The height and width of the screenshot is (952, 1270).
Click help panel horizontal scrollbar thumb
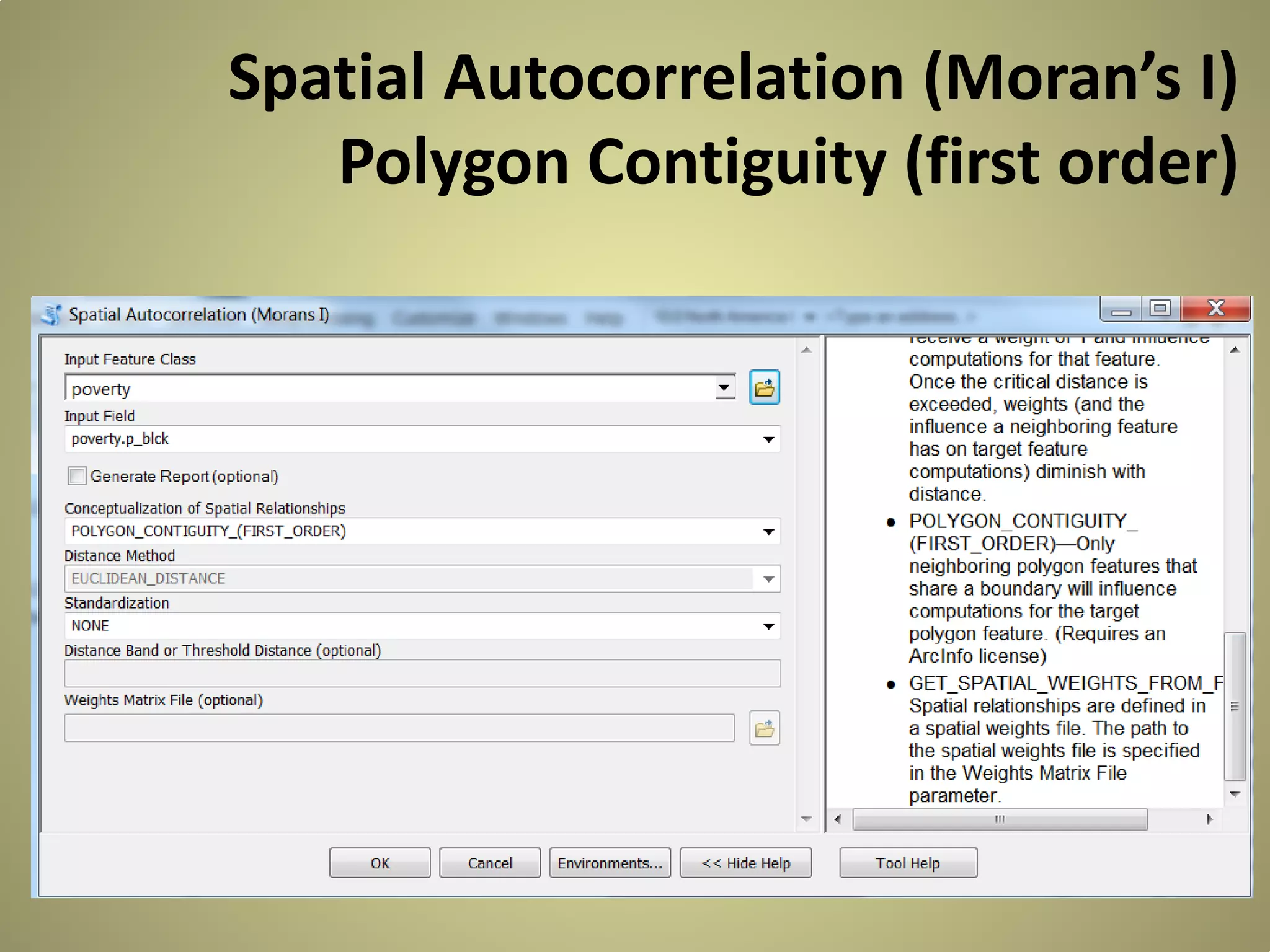tap(1000, 819)
